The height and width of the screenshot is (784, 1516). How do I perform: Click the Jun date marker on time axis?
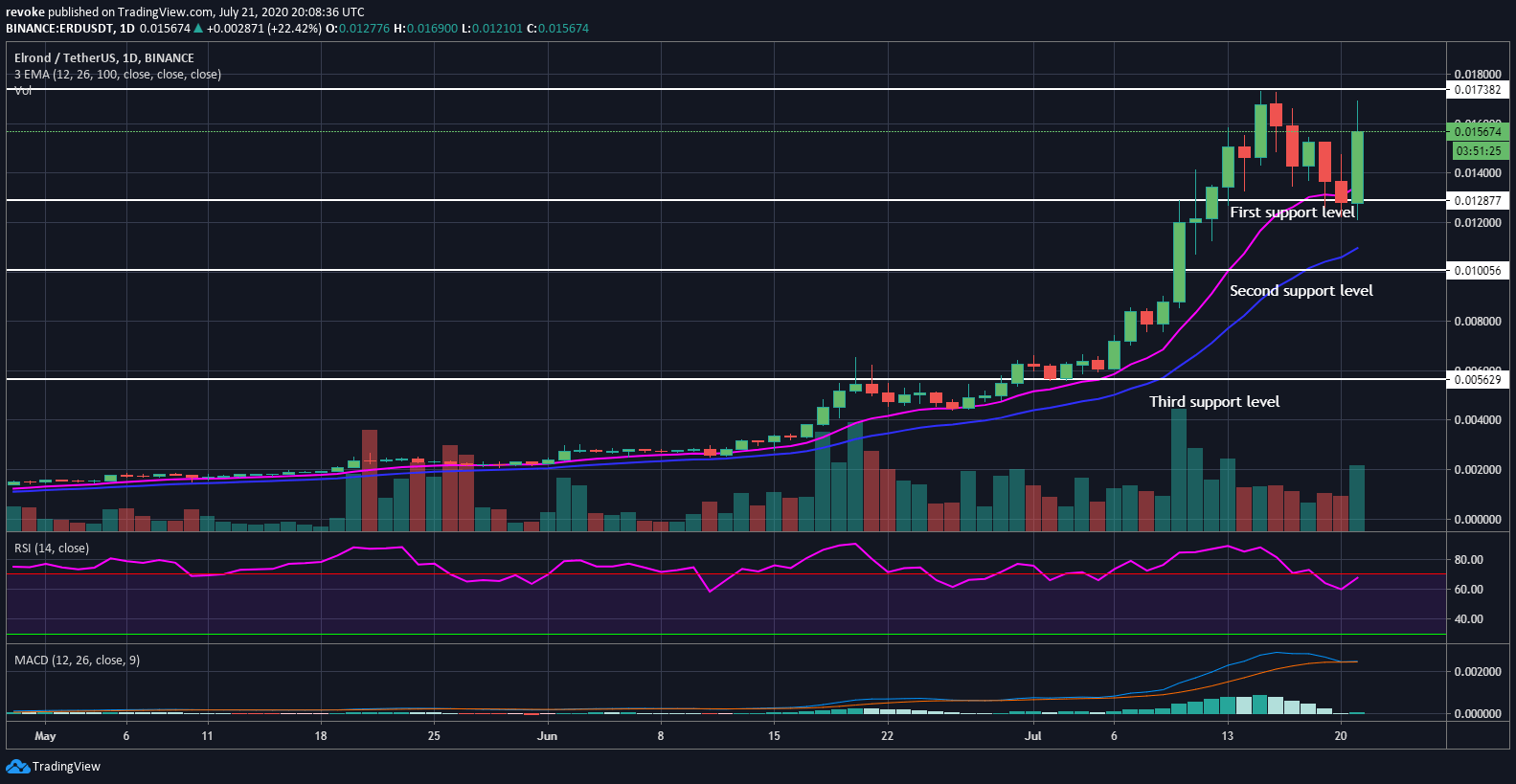pos(547,736)
